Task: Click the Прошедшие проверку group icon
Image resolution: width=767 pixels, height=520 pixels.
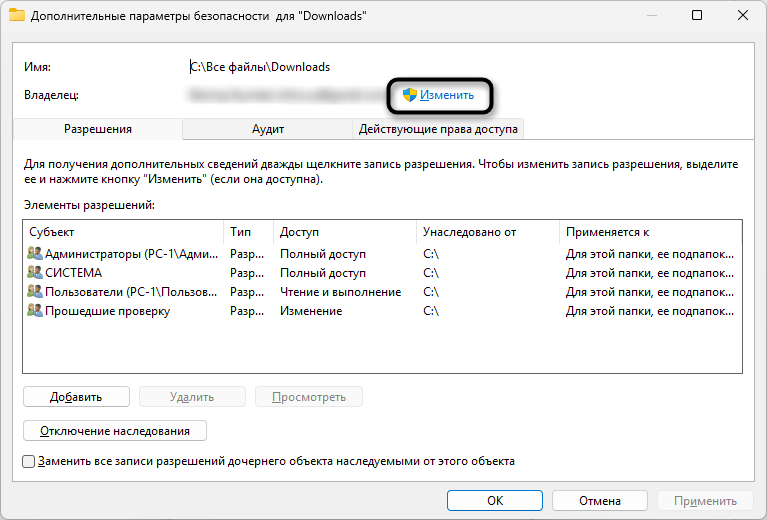Action: [x=35, y=311]
